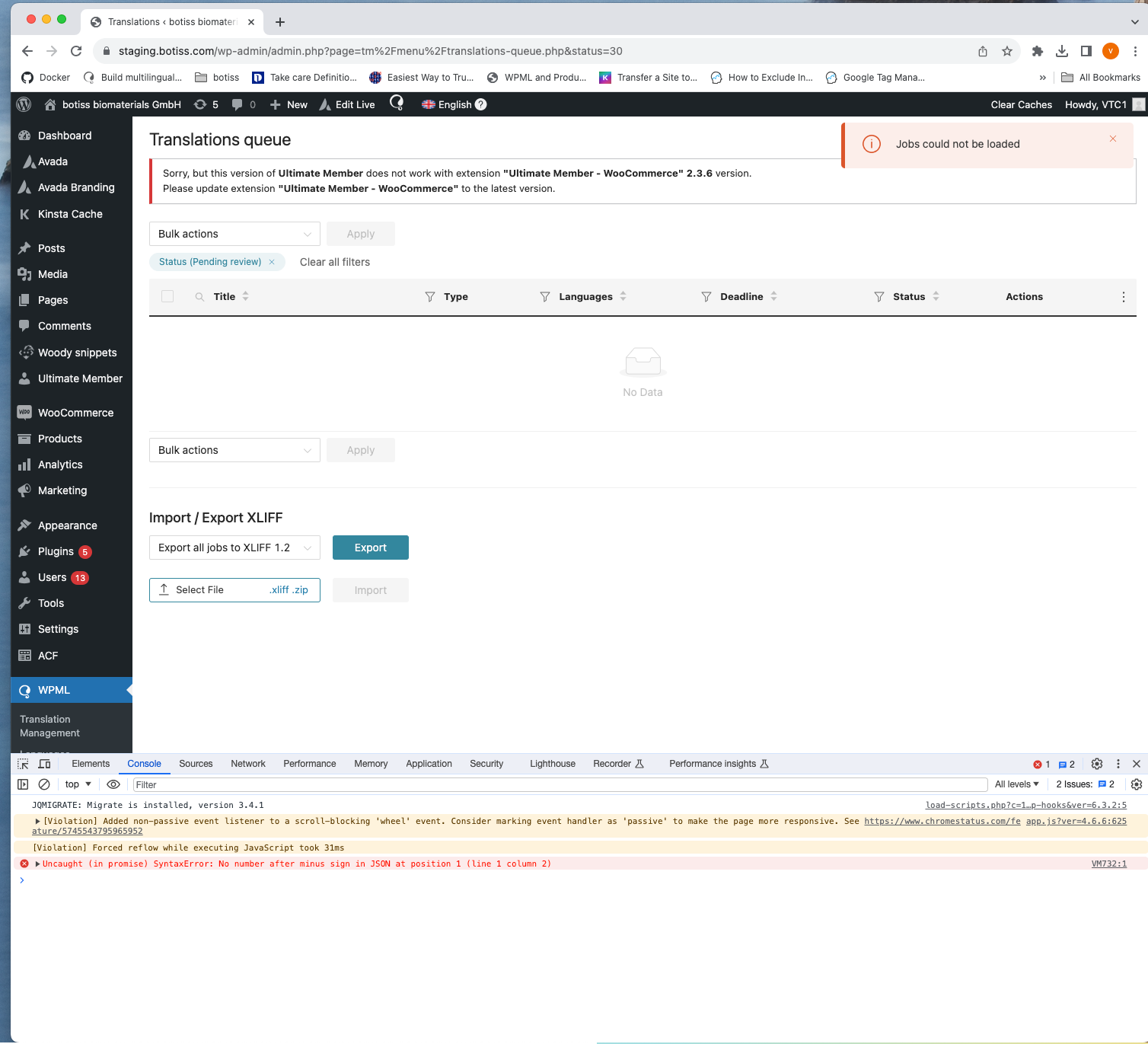Click 'Clear Caches' in the admin bar
The width and height of the screenshot is (1148, 1044).
(1022, 104)
